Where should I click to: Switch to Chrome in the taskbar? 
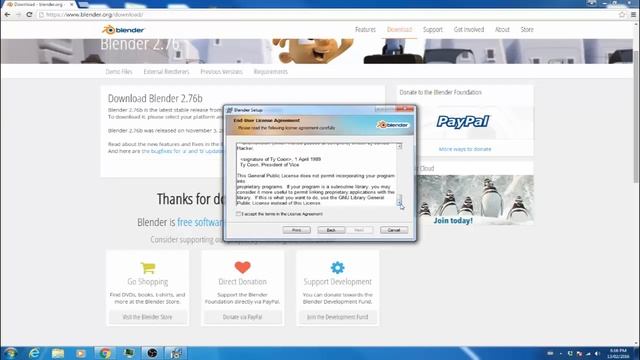(x=105, y=353)
